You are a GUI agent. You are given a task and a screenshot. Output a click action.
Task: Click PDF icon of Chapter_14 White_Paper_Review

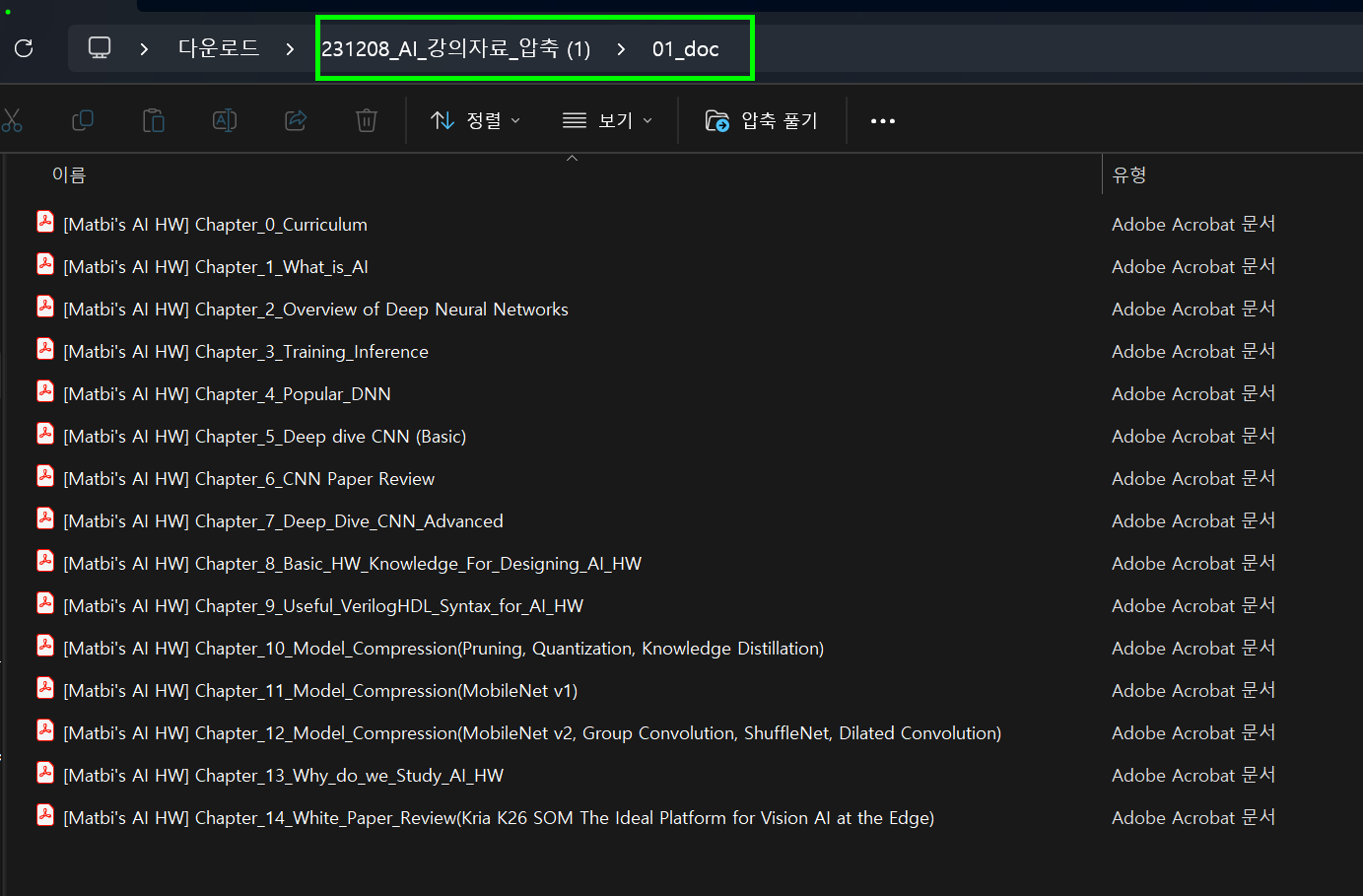45,815
